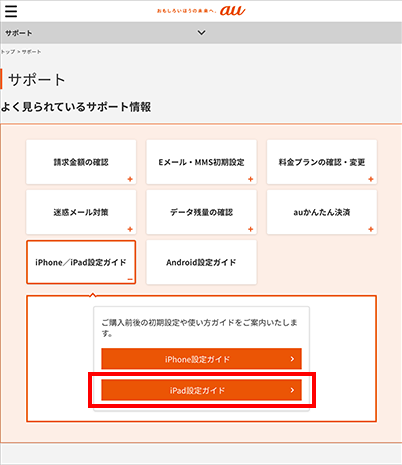
Task: Click the plus icon on データ残量の確認
Action: [x=251, y=229]
